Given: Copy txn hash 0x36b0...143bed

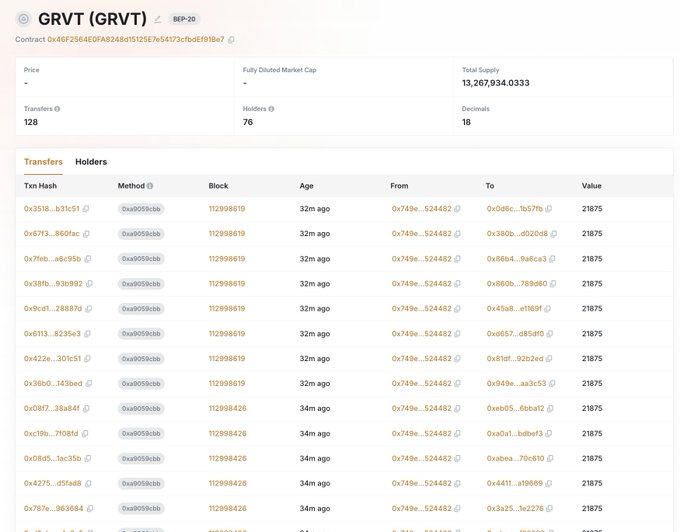Looking at the screenshot, I should tap(89, 384).
